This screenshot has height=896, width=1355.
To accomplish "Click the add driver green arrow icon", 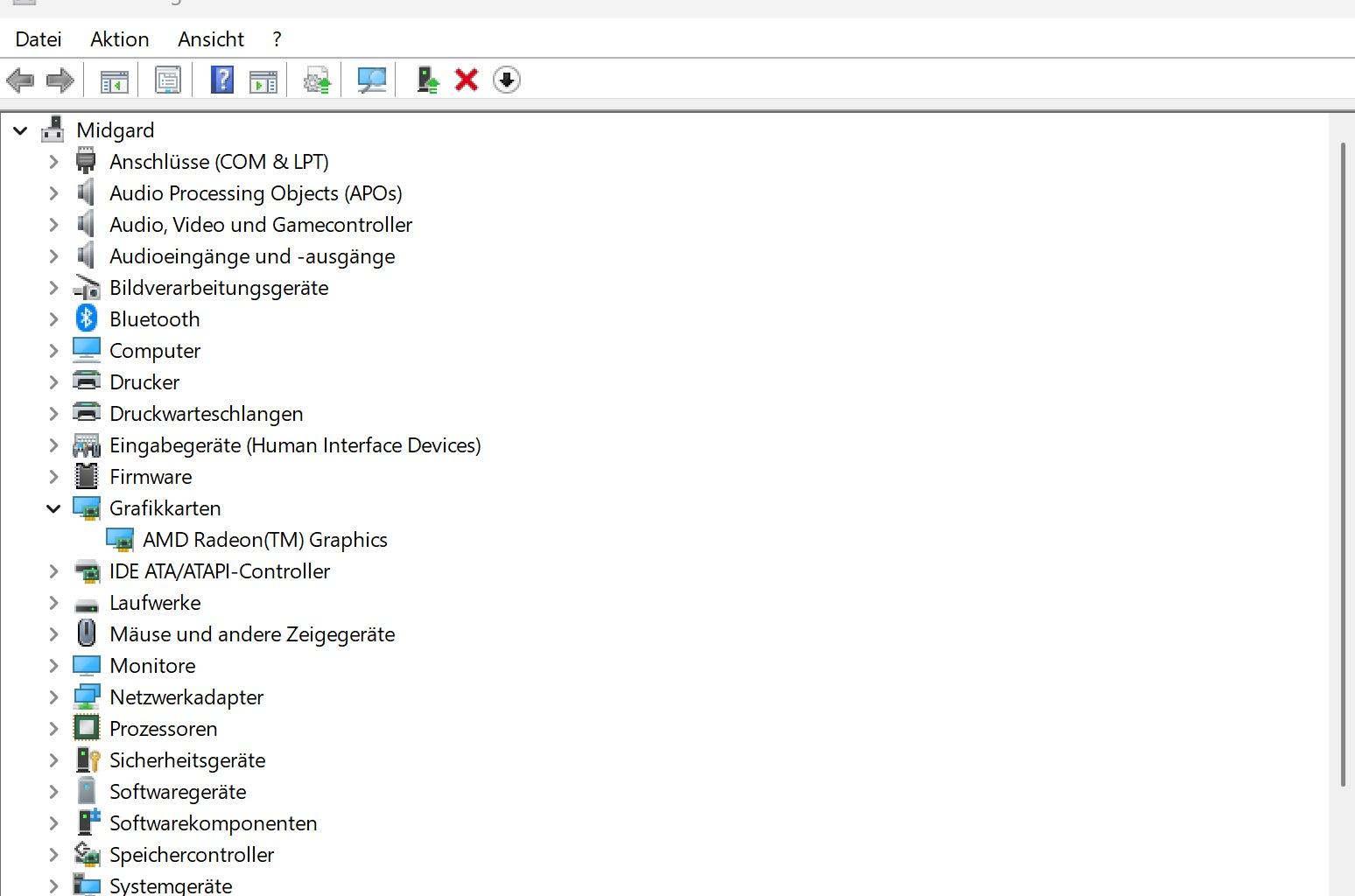I will click(x=428, y=80).
